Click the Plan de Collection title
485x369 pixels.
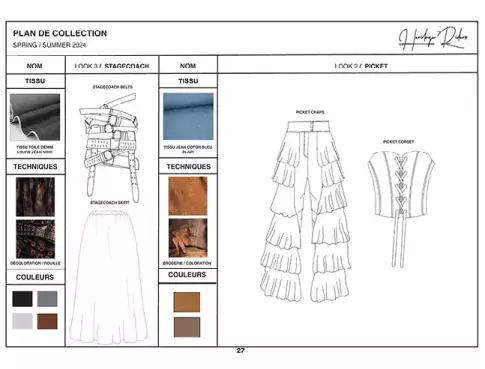[x=60, y=33]
